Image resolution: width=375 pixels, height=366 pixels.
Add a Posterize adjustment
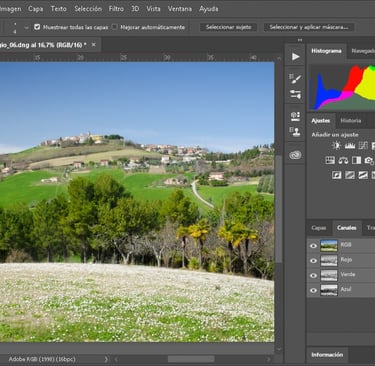click(350, 175)
